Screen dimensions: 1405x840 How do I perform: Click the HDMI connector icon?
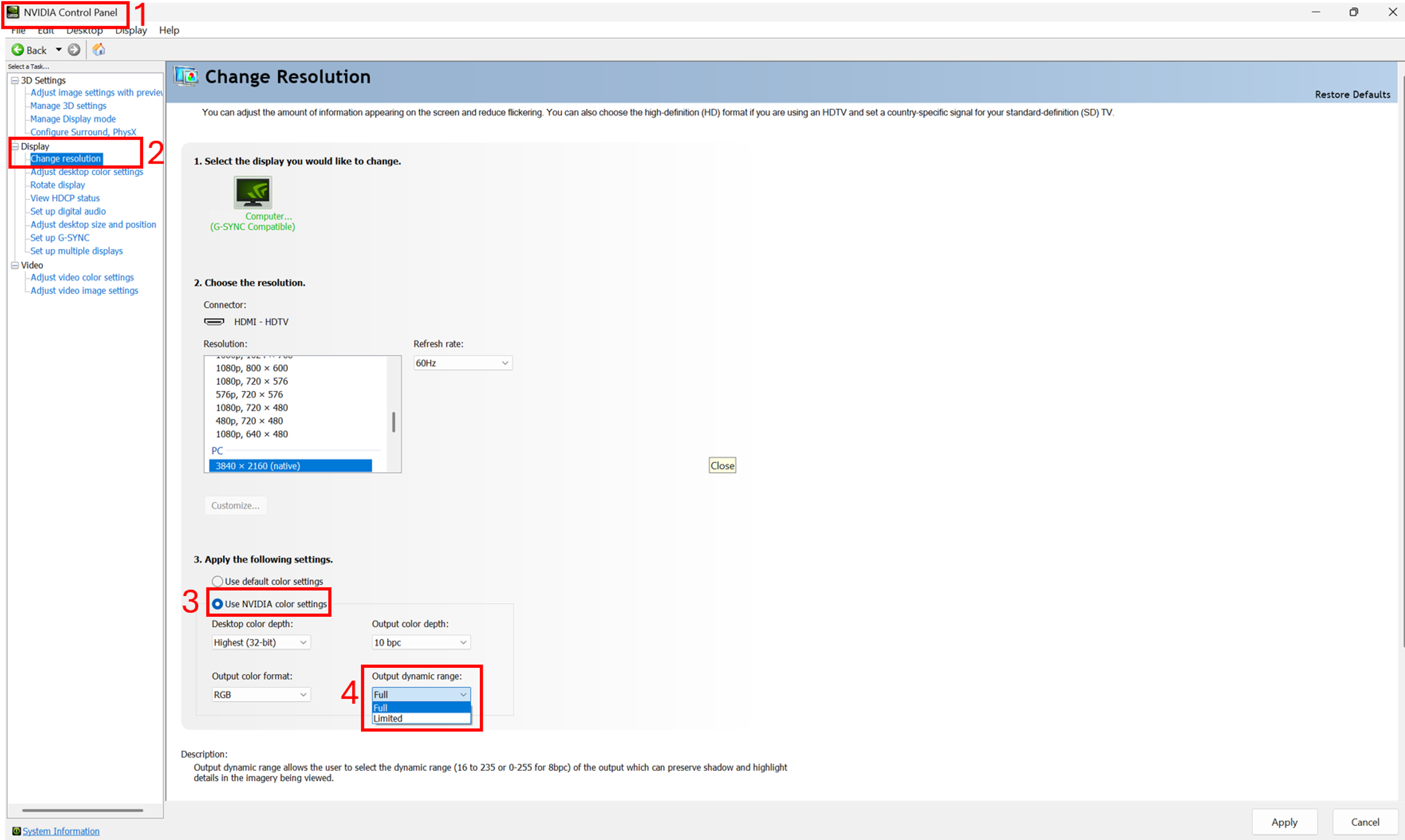pyautogui.click(x=214, y=322)
